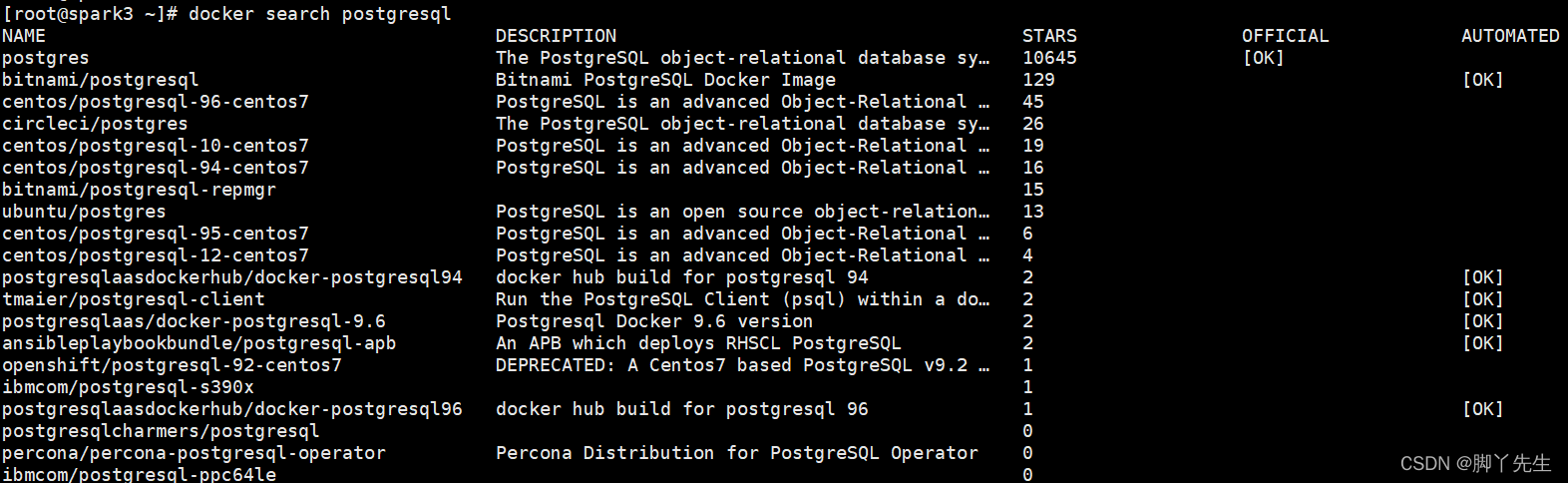Click the NAME column header
The height and width of the screenshot is (483, 1568).
coord(24,36)
